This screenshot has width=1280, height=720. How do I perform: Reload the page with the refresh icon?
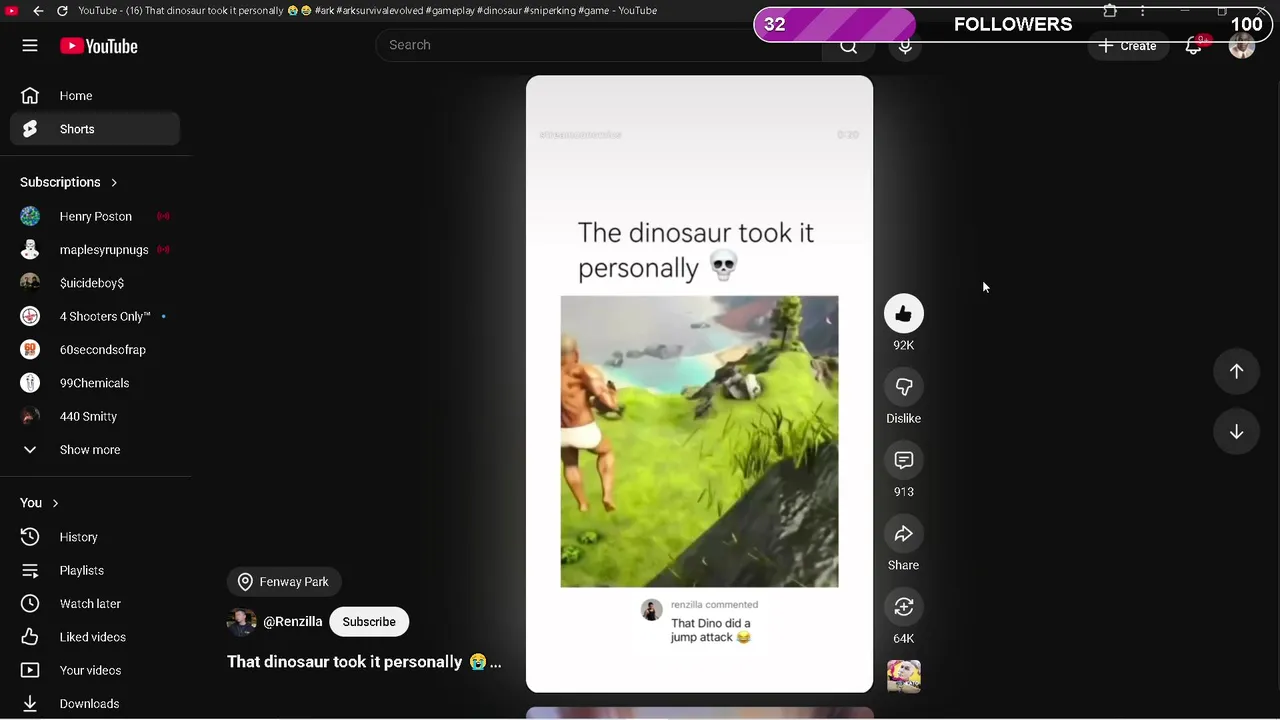click(62, 10)
